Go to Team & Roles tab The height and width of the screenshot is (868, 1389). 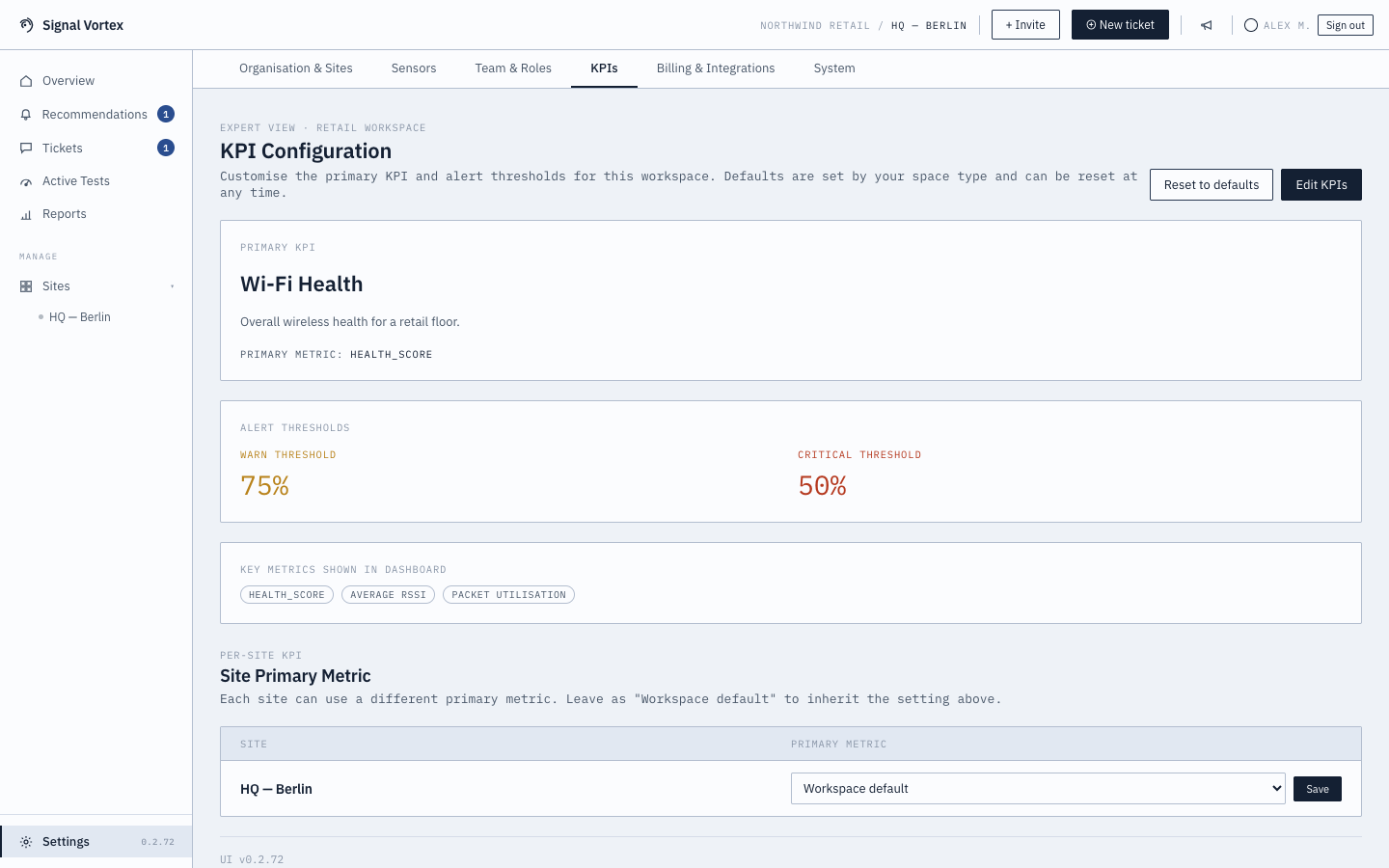[513, 68]
